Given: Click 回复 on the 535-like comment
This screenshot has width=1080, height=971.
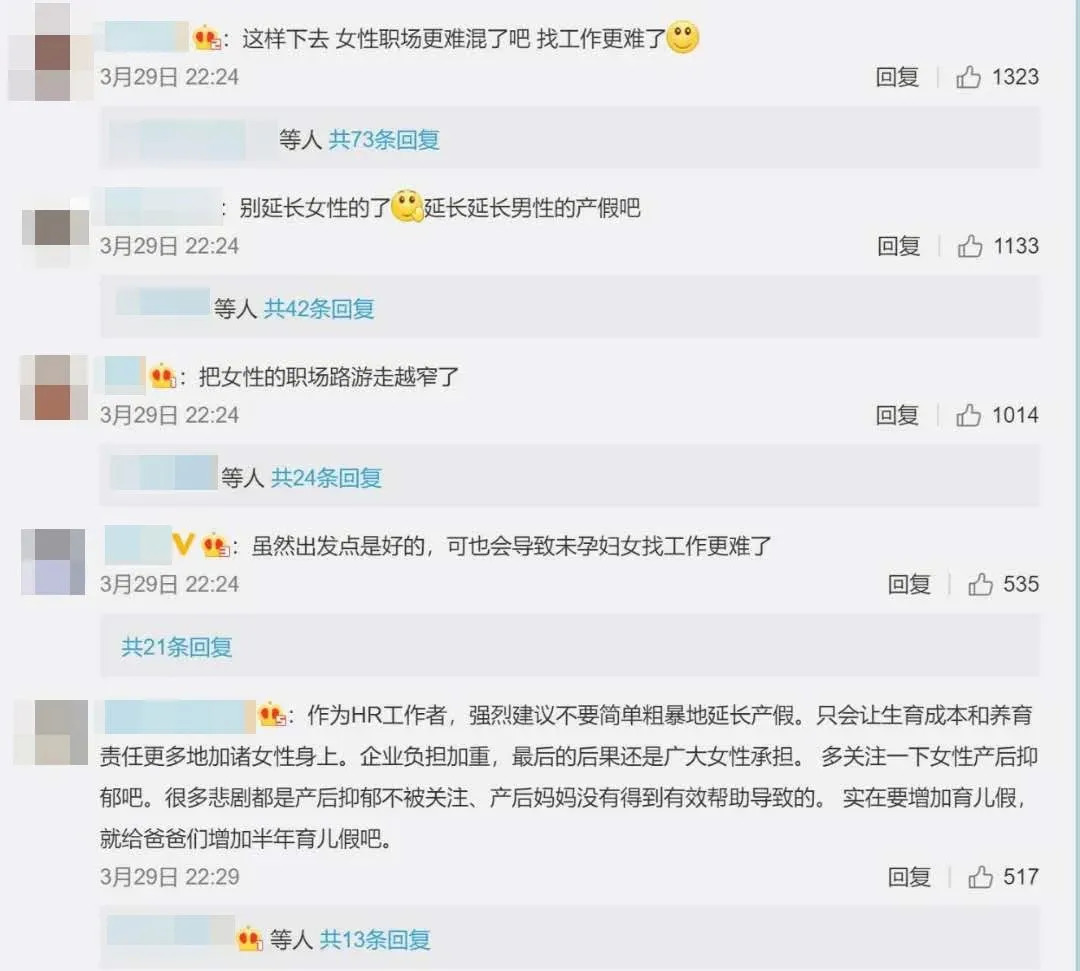Looking at the screenshot, I should point(908,584).
